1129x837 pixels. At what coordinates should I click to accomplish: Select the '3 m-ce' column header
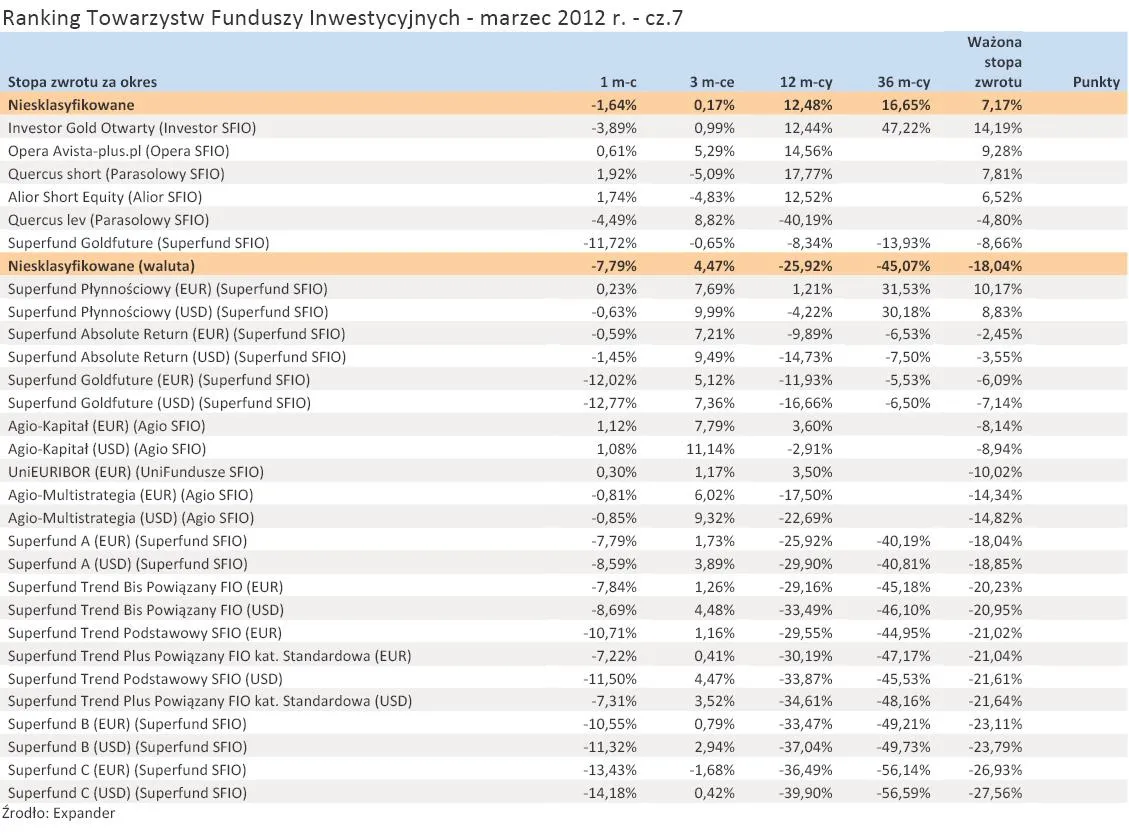713,82
